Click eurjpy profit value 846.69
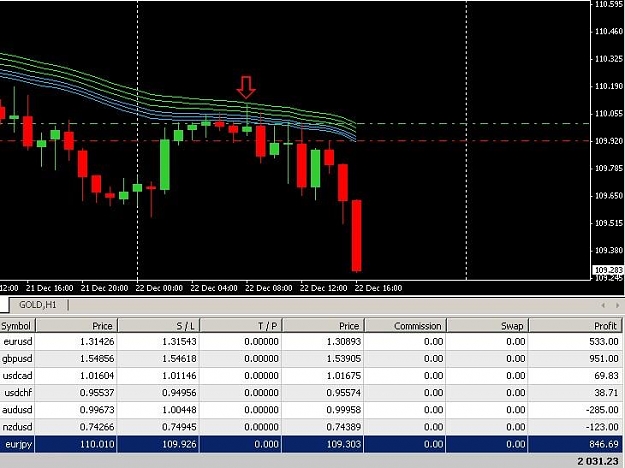The image size is (625, 468). tap(603, 444)
